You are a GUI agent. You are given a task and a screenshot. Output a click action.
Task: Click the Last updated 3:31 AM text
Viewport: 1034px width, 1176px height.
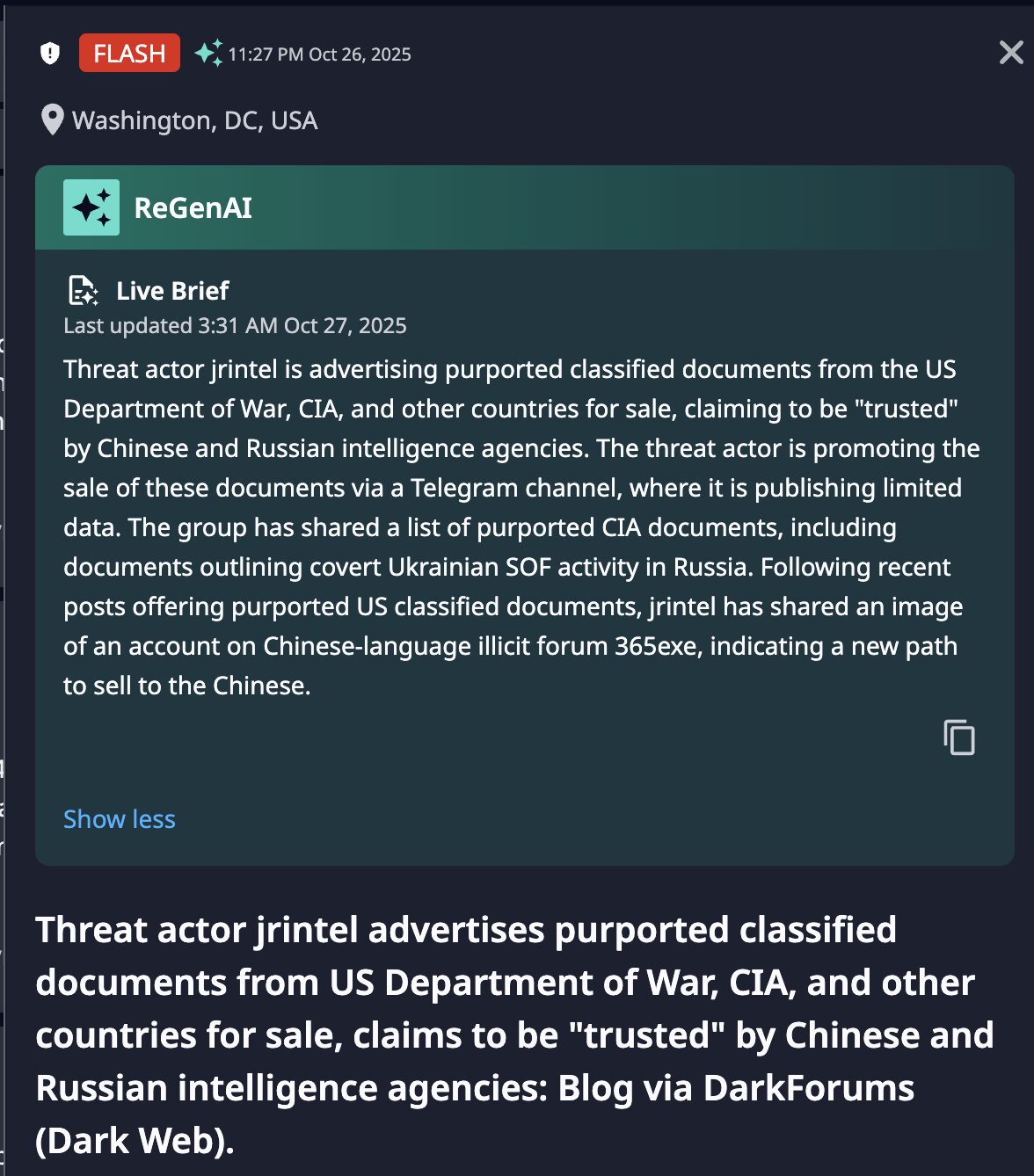coord(234,325)
